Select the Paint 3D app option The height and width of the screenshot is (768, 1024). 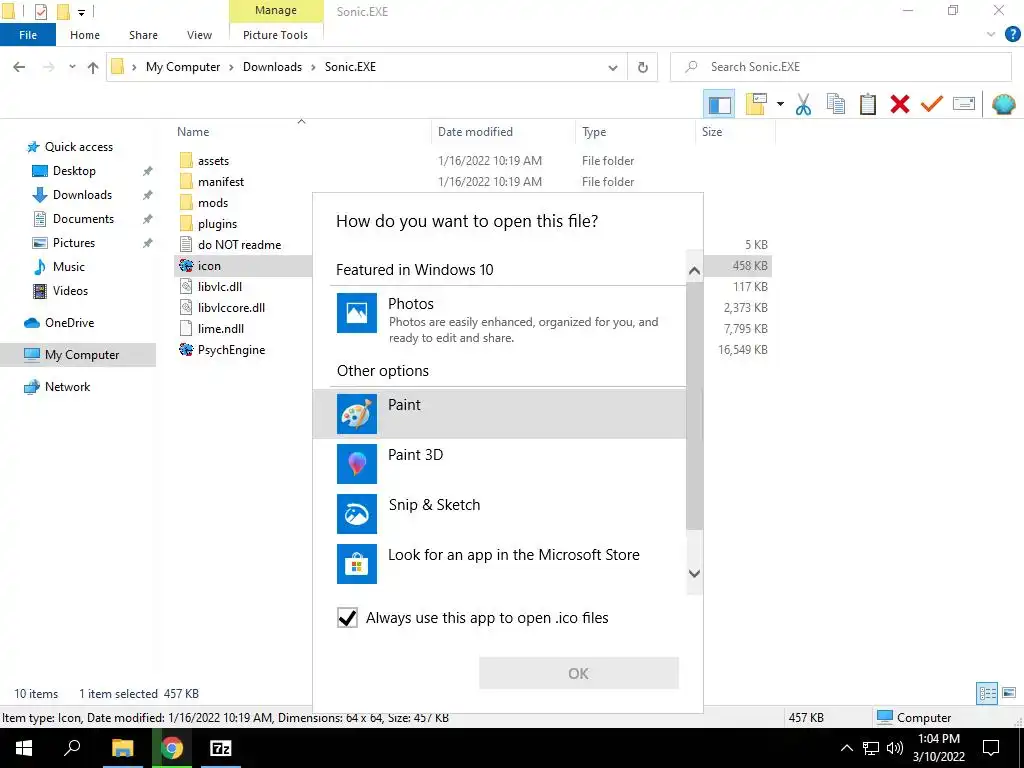500,464
